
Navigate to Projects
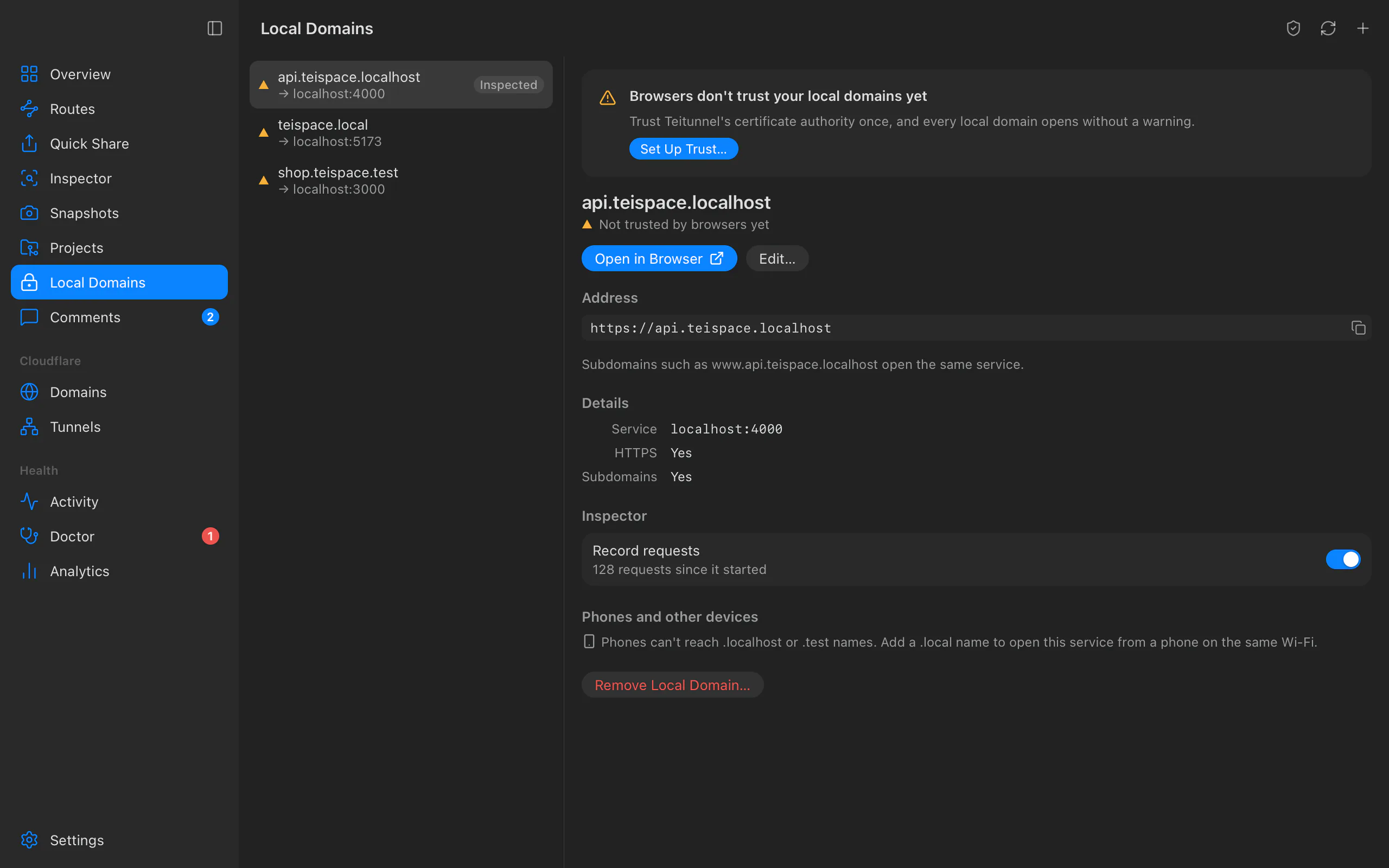tap(119, 247)
